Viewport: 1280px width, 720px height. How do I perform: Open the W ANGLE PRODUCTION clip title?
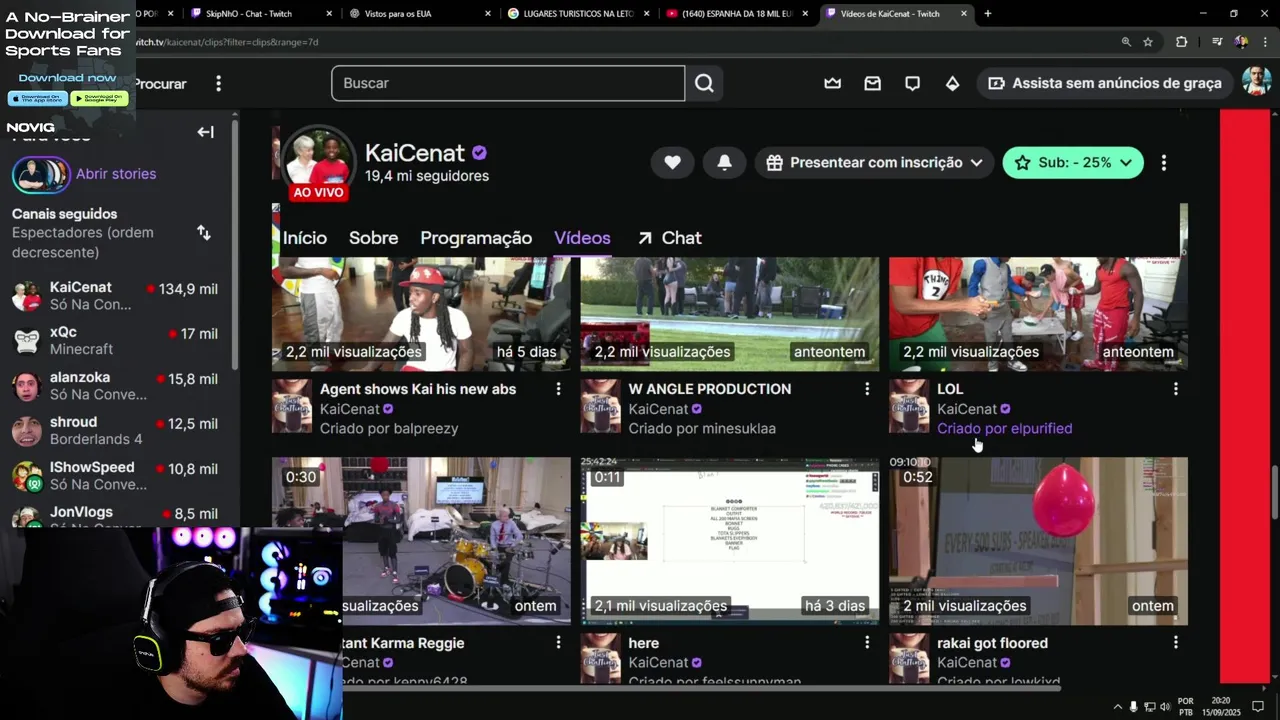coord(709,389)
